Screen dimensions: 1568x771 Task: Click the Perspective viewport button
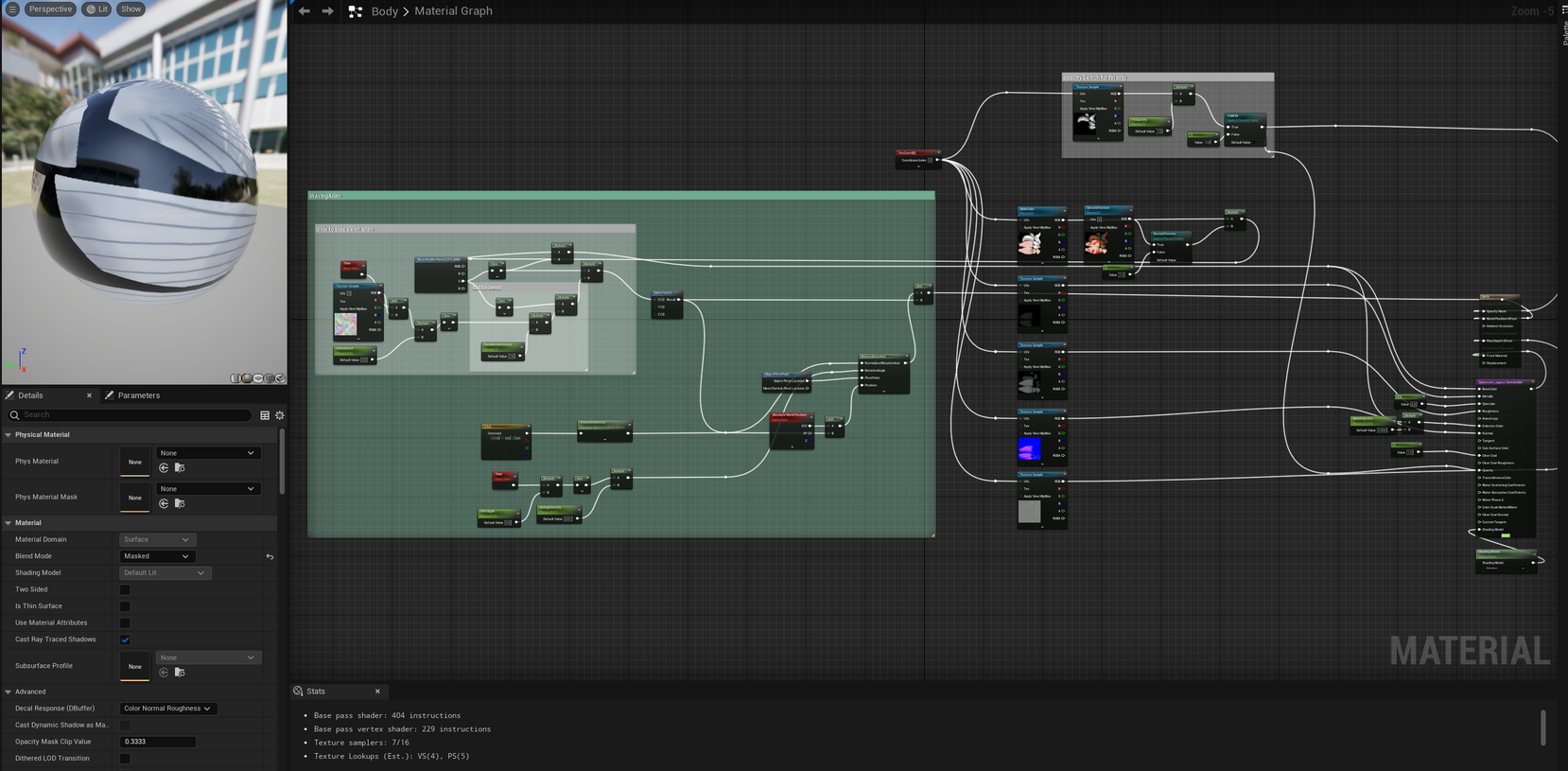[49, 9]
